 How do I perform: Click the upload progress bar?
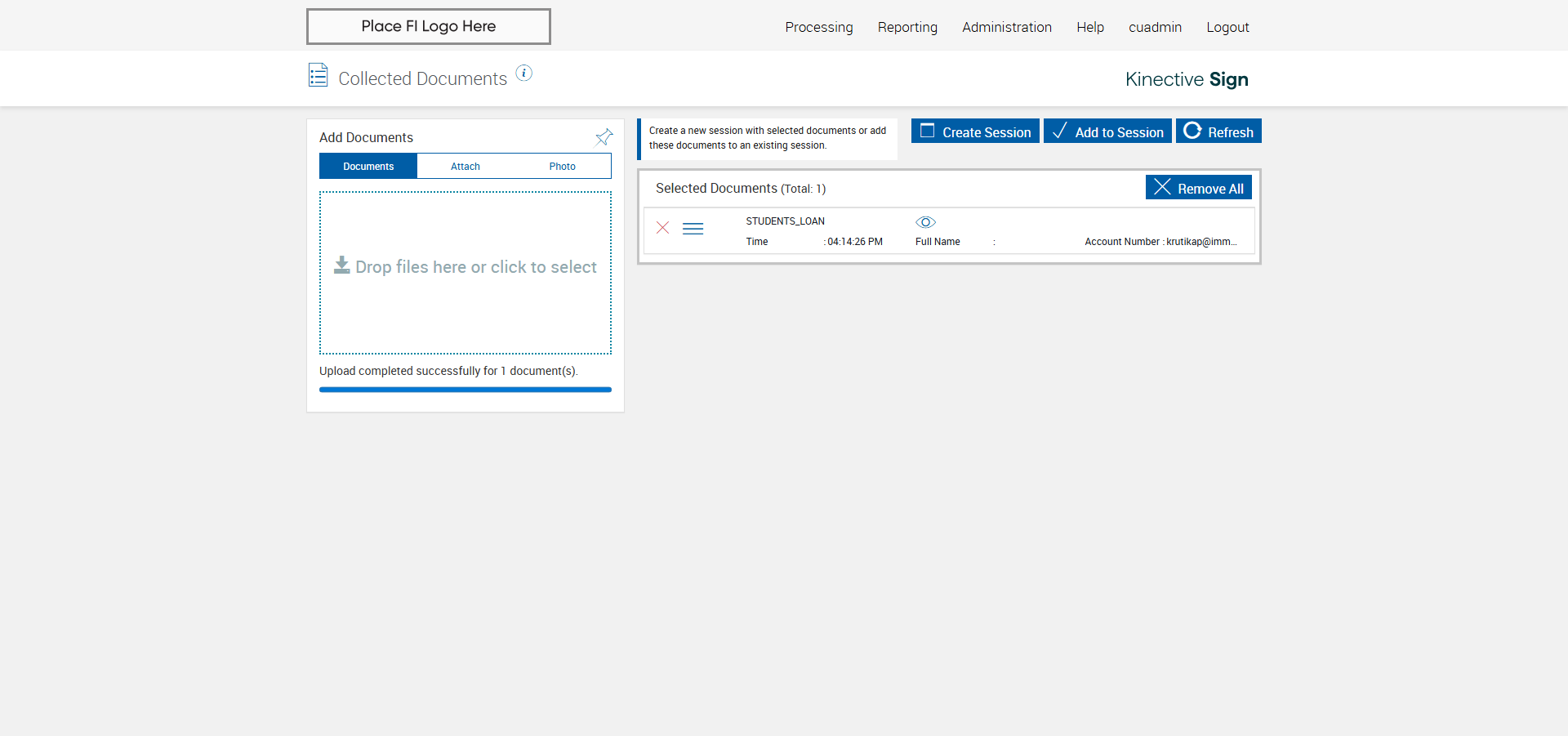click(465, 390)
